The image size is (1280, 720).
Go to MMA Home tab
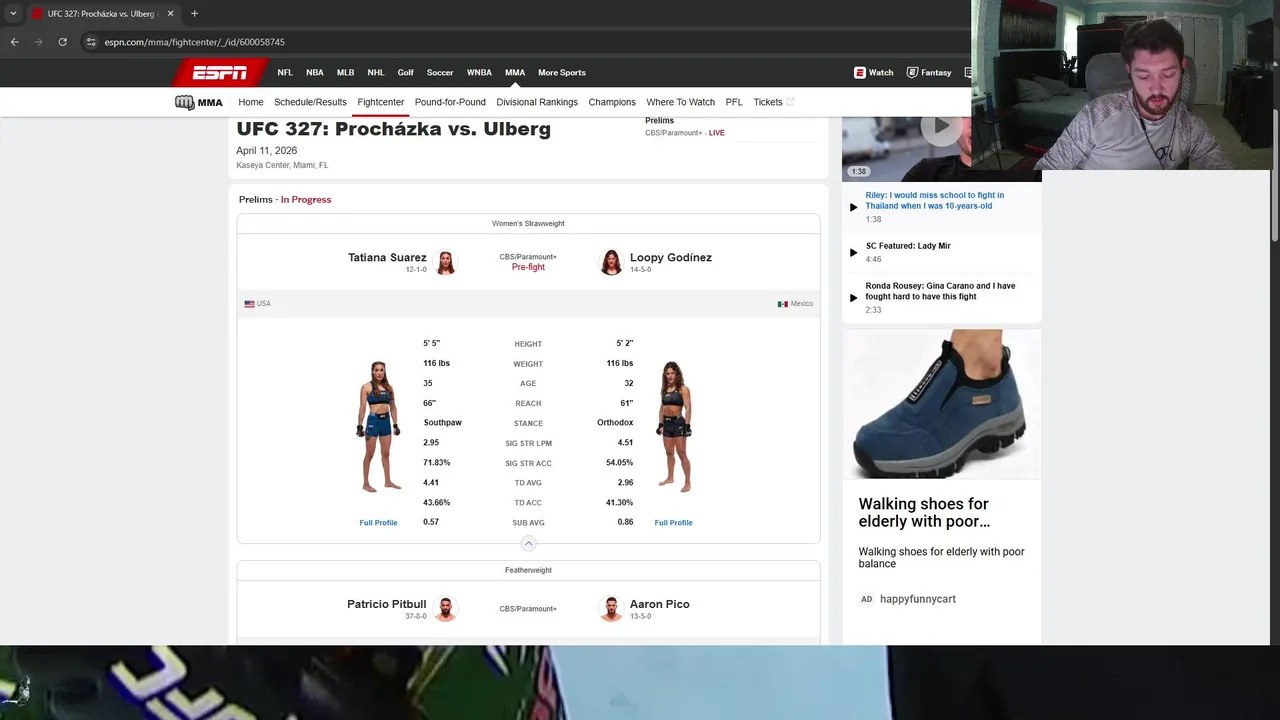click(251, 102)
